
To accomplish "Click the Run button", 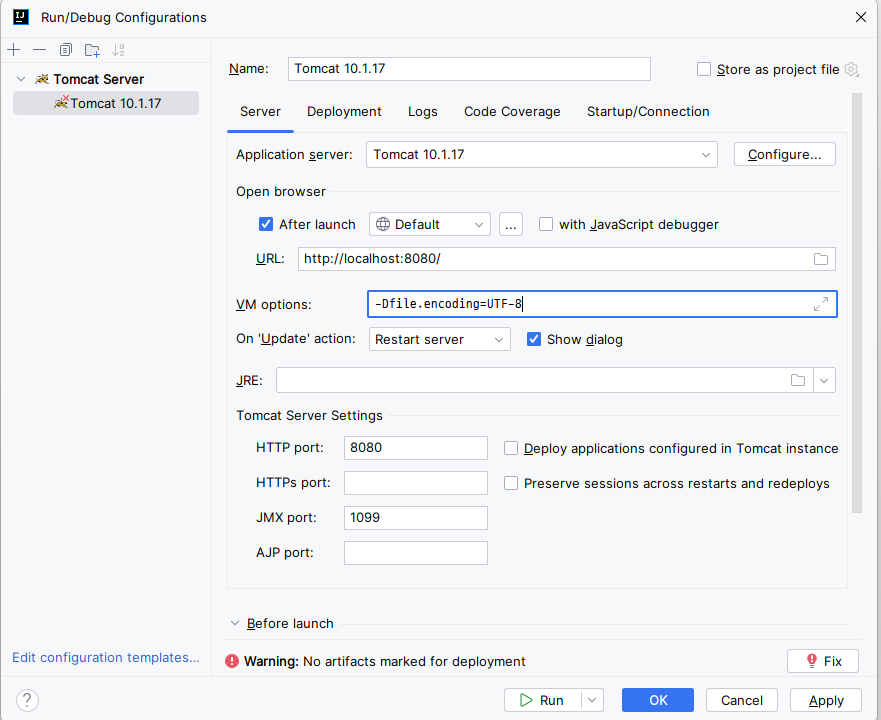I will click(542, 700).
